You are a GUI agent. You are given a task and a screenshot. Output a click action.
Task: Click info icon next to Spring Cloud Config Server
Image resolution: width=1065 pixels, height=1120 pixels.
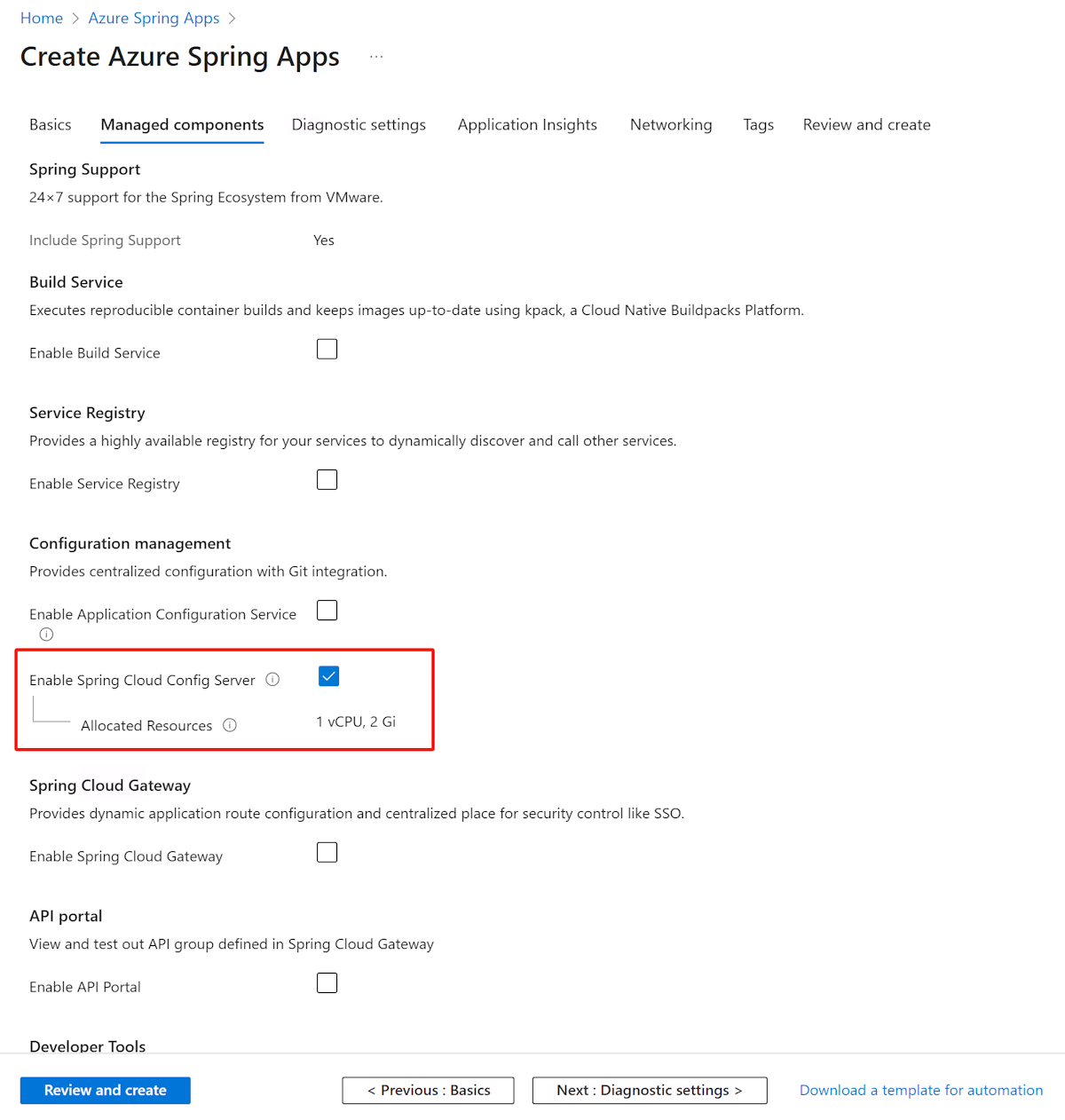(272, 680)
